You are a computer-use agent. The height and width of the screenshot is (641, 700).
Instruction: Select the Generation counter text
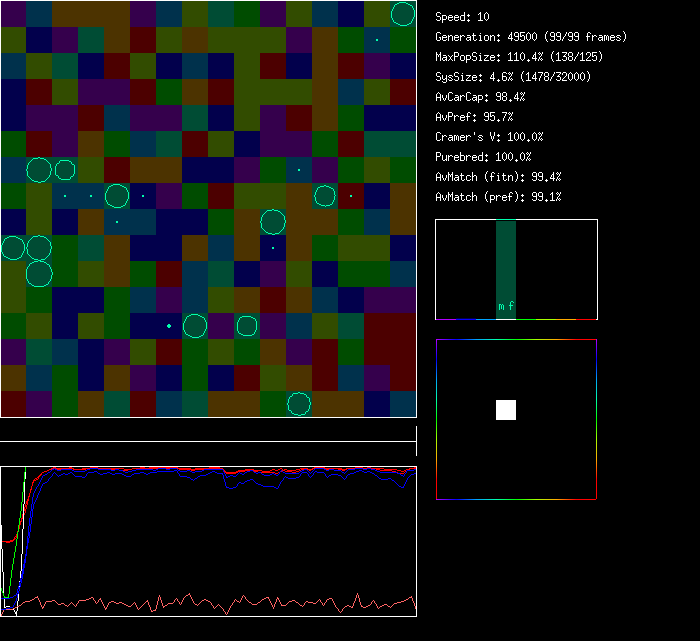[x=531, y=37]
